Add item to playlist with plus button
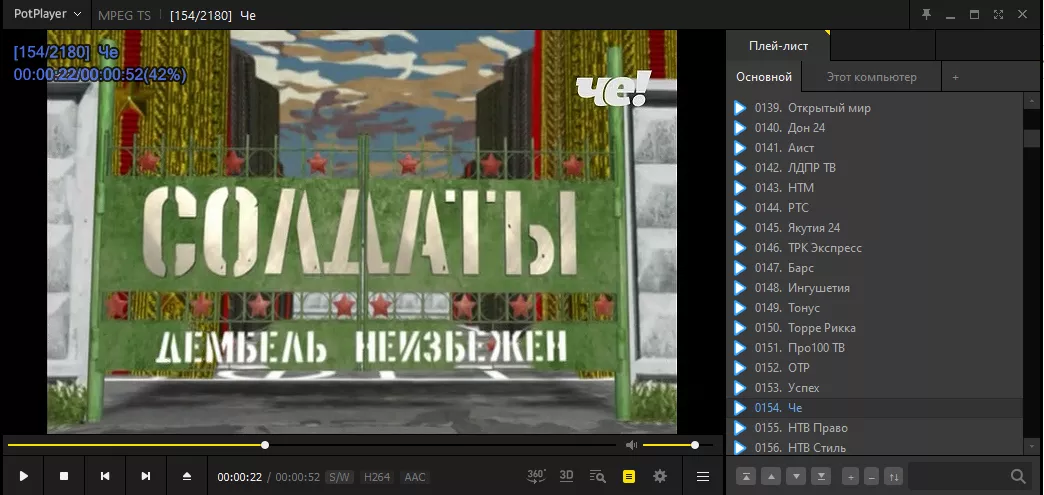This screenshot has height=495, width=1044. (850, 476)
